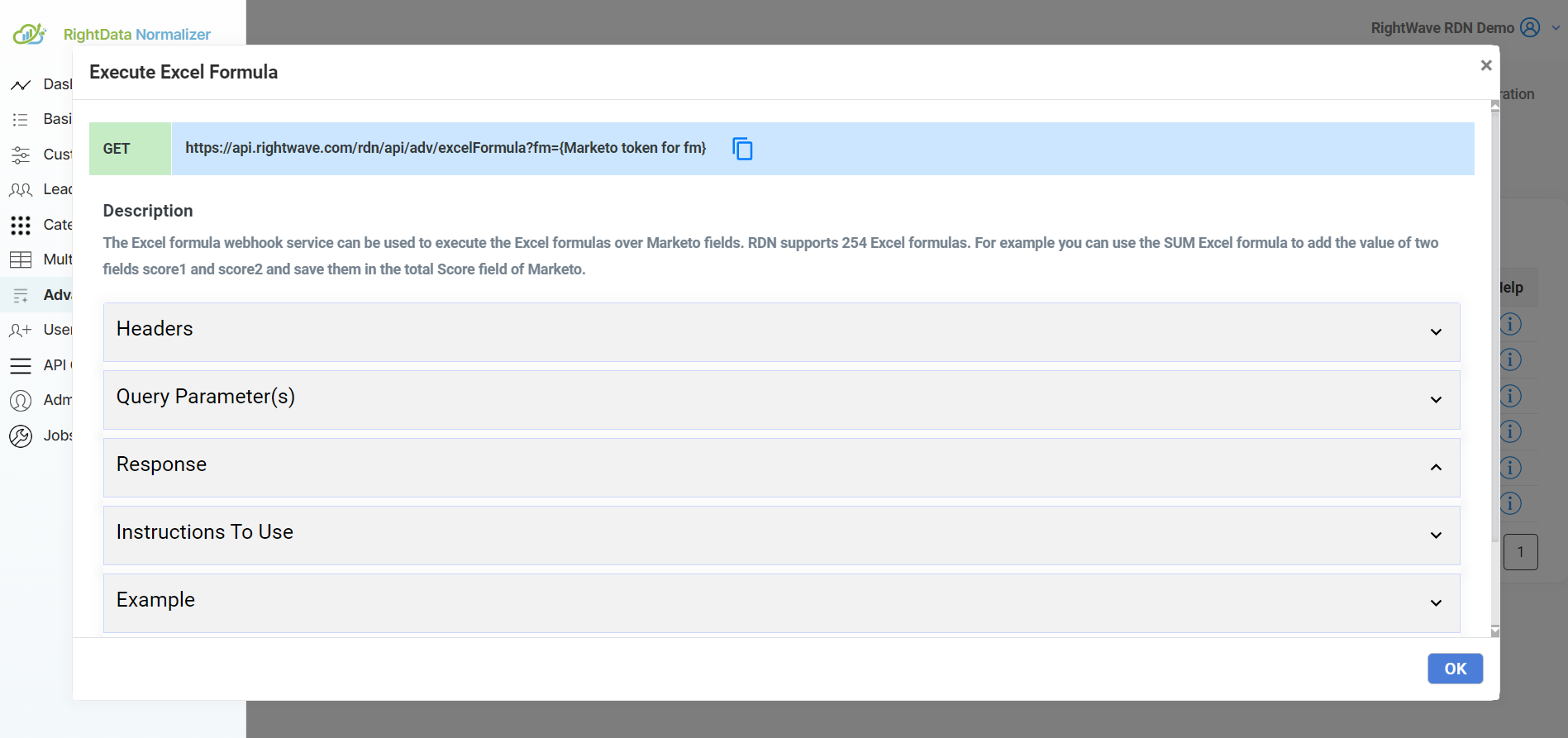1568x738 pixels.
Task: Close the Execute Excel Formula dialog
Action: click(1485, 65)
